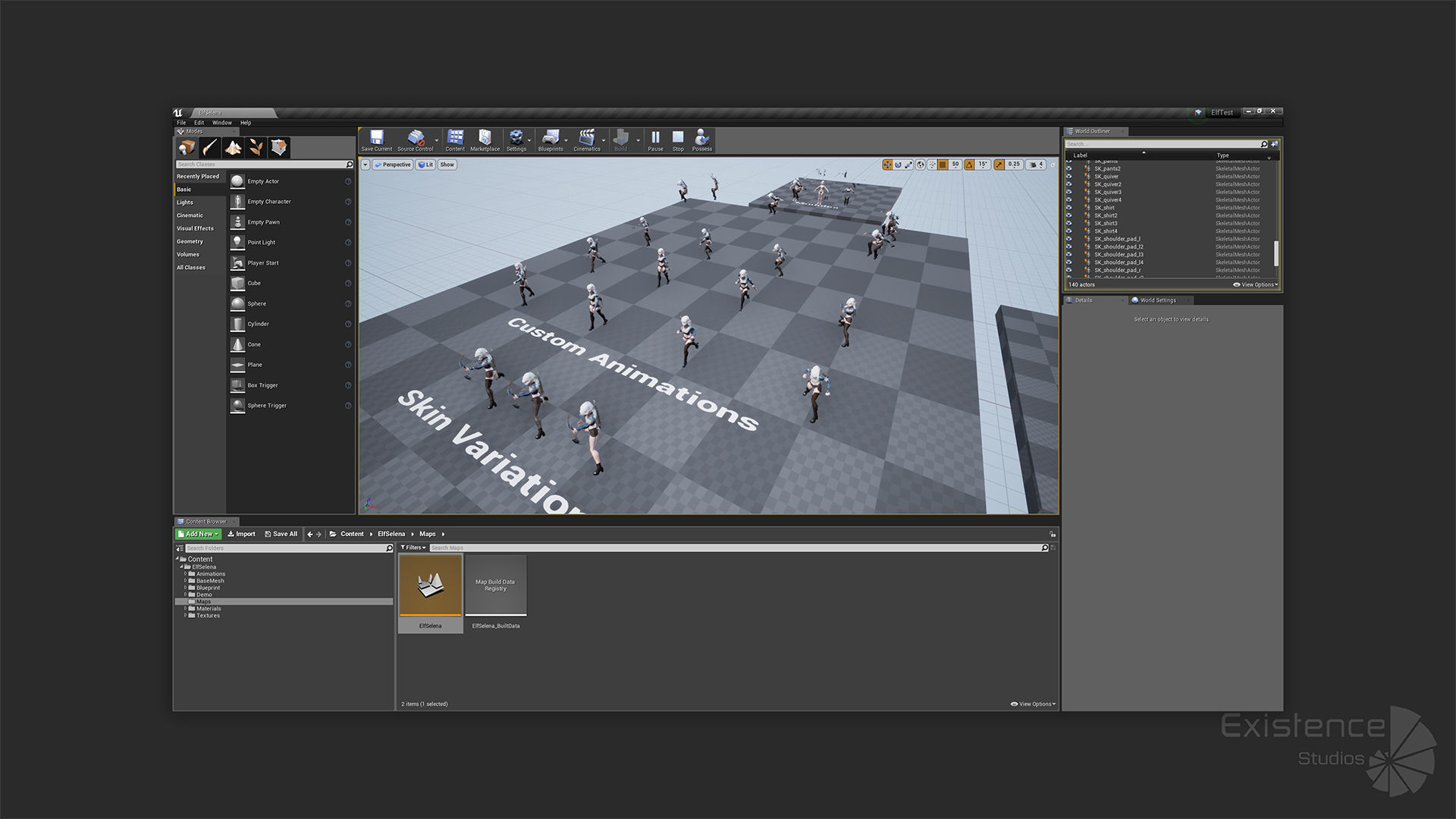Hide SK_quiver2 via its eye icon
The width and height of the screenshot is (1456, 819).
[1069, 184]
